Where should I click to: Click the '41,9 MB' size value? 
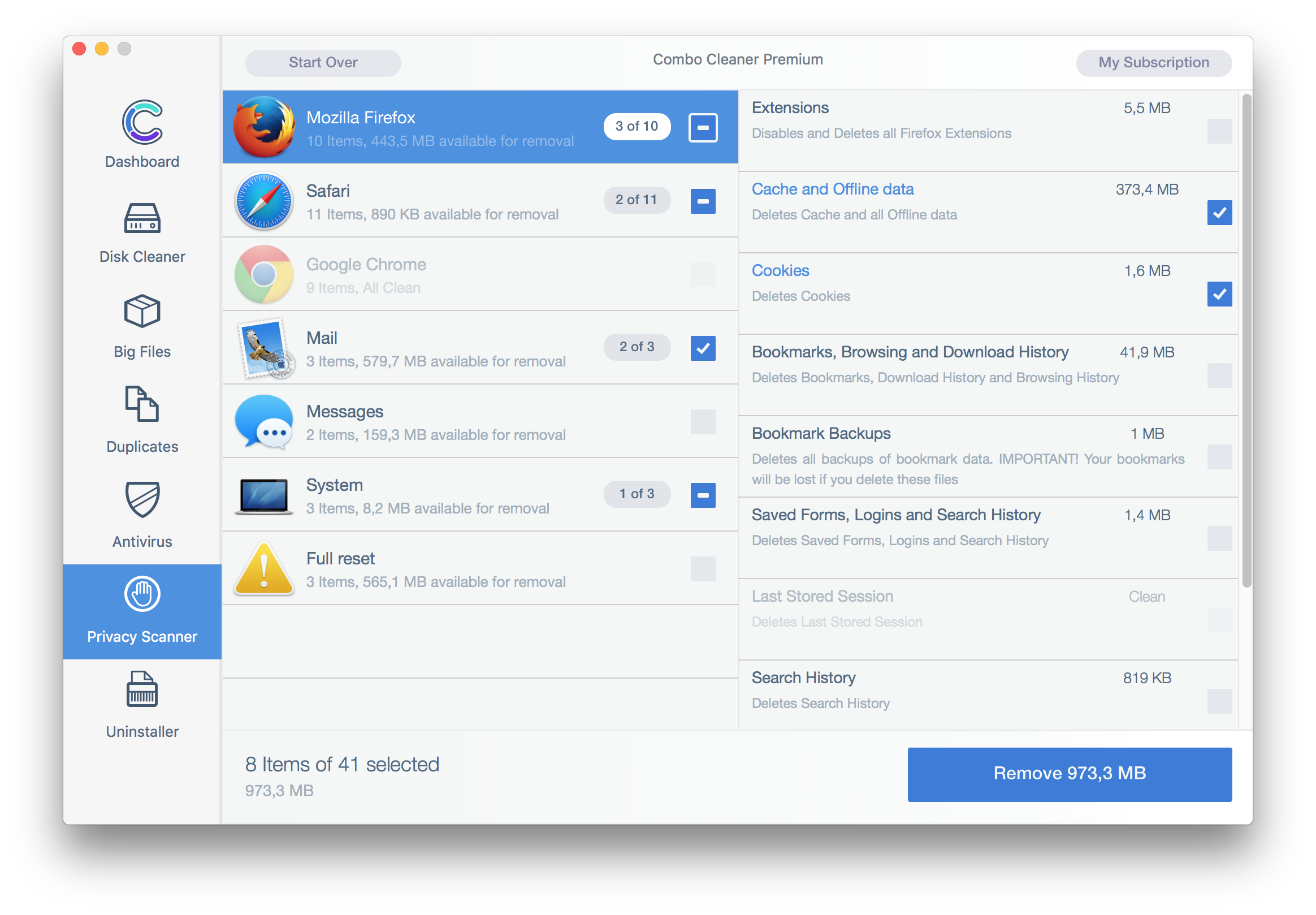1147,352
